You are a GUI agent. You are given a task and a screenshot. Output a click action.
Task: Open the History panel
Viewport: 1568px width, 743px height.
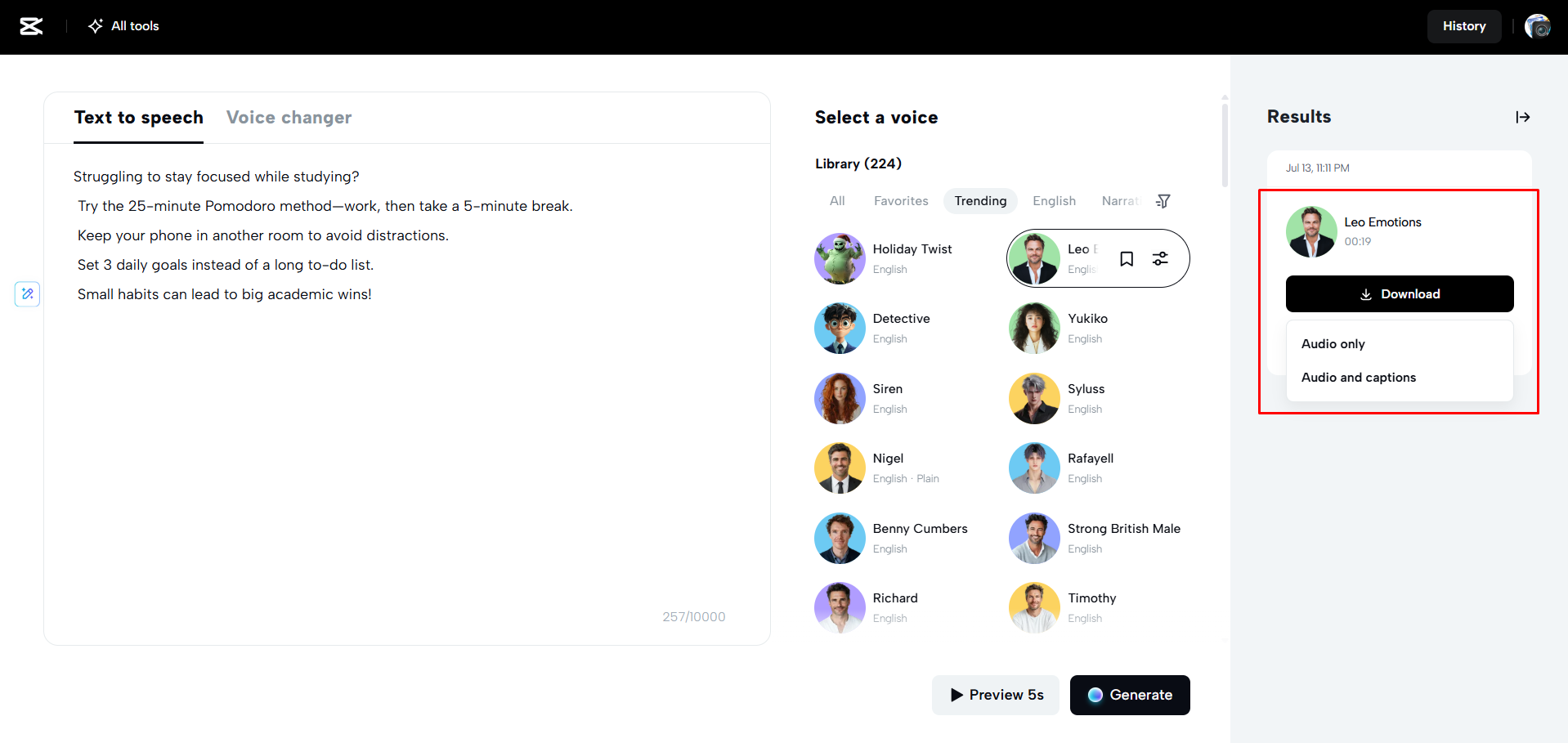(1463, 26)
